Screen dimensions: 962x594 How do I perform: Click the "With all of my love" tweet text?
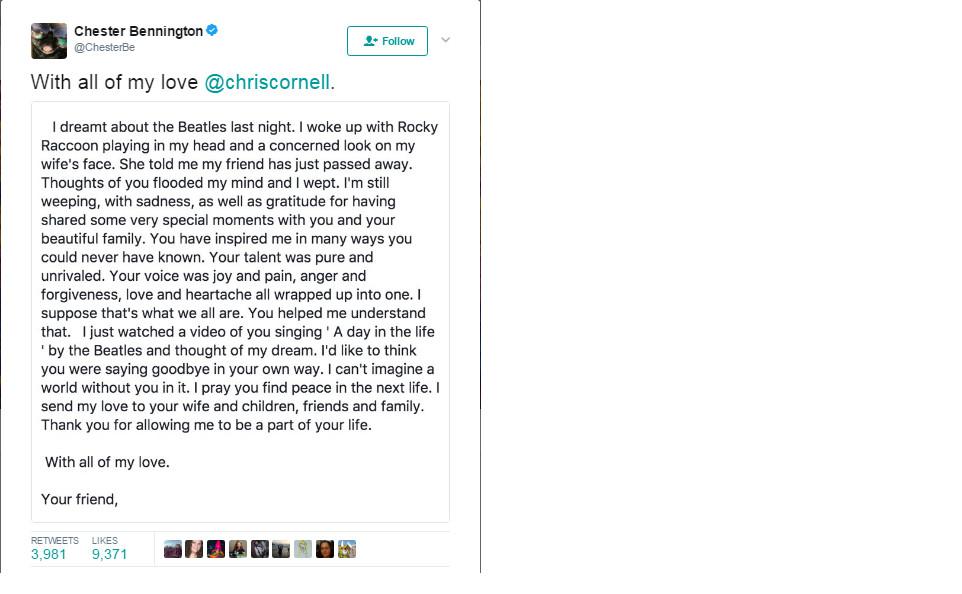[114, 82]
